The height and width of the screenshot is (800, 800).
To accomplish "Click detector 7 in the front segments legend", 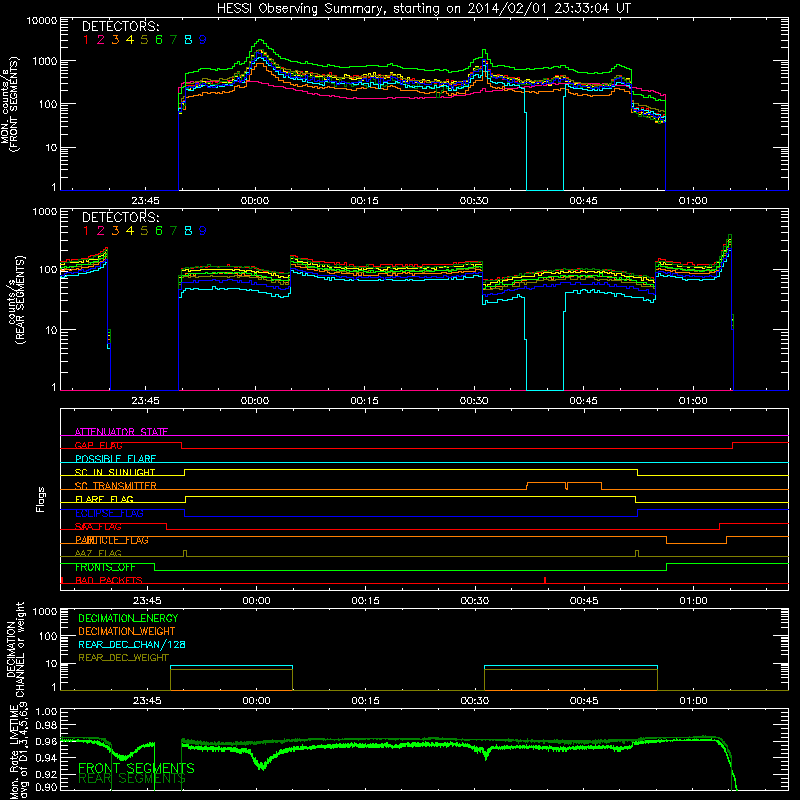I will click(173, 39).
